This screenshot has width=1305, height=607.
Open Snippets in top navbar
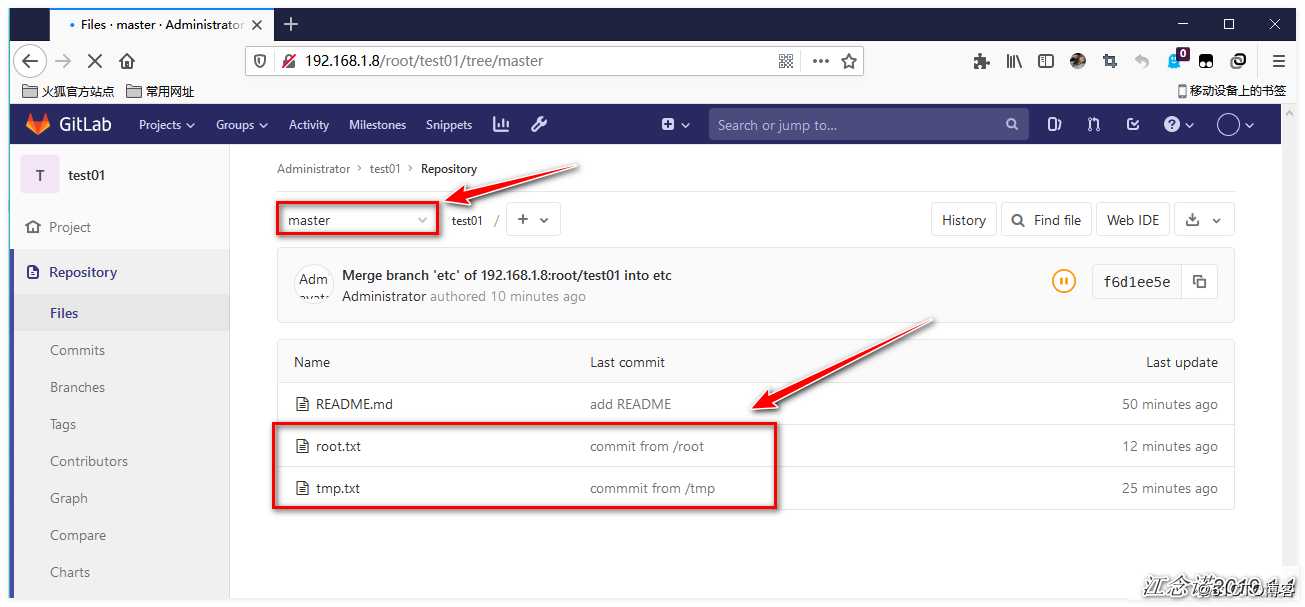click(449, 124)
